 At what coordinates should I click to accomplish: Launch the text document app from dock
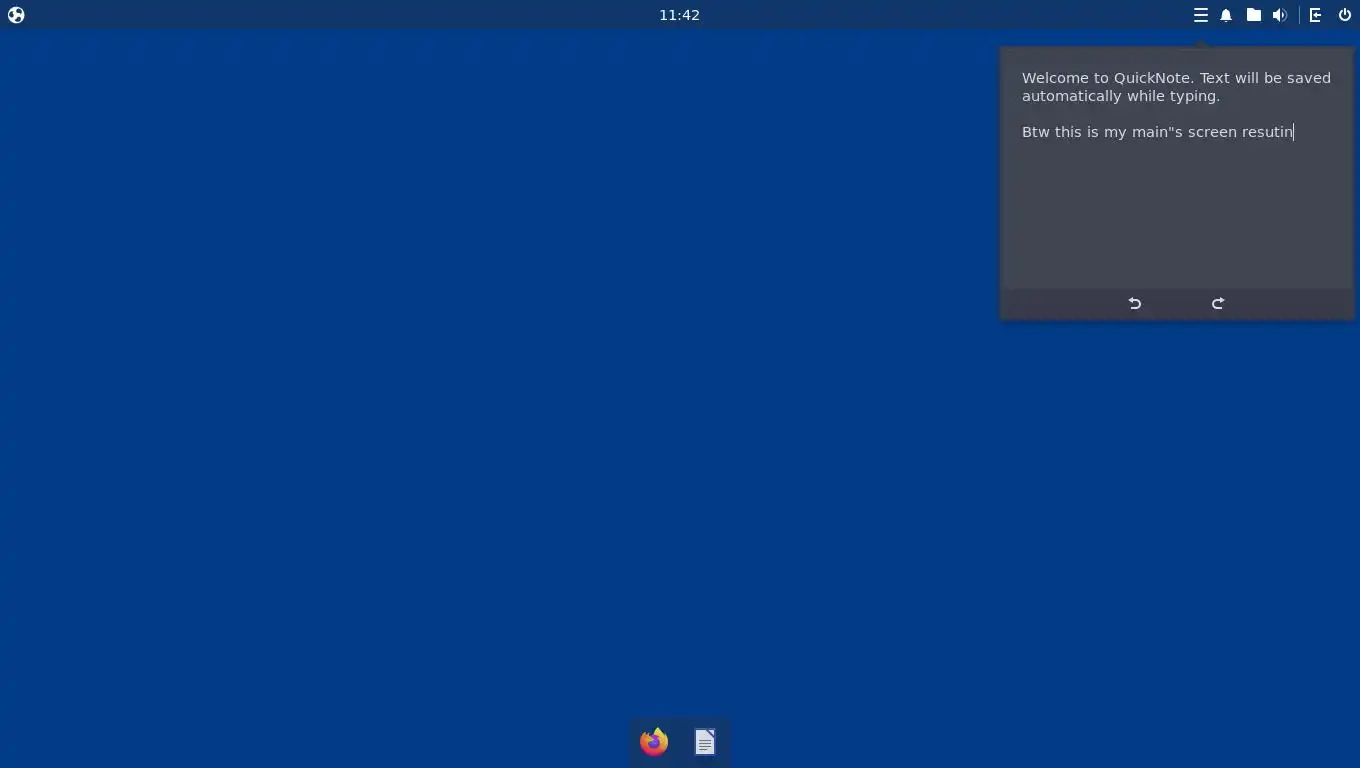(705, 742)
